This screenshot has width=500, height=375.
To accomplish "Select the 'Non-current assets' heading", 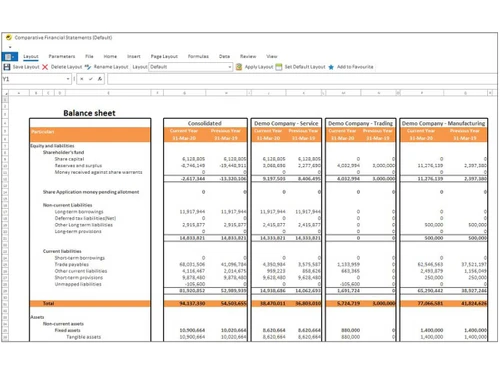I will click(63, 324).
